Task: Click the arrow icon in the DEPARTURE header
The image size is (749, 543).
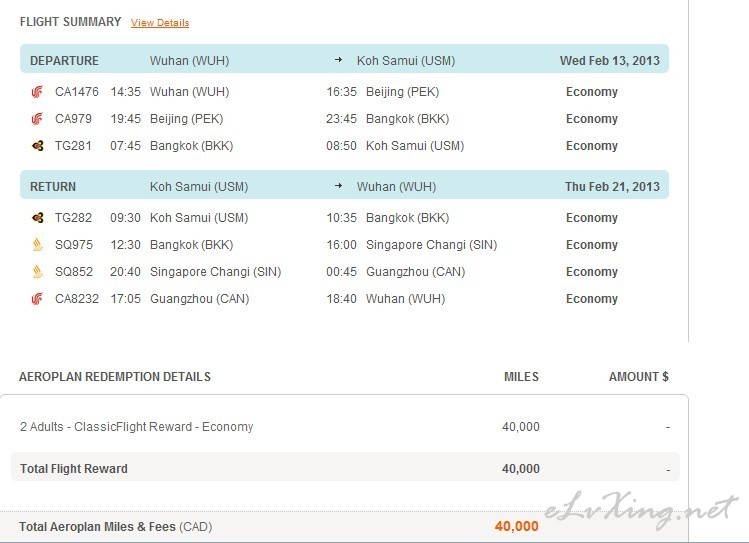Action: point(339,60)
